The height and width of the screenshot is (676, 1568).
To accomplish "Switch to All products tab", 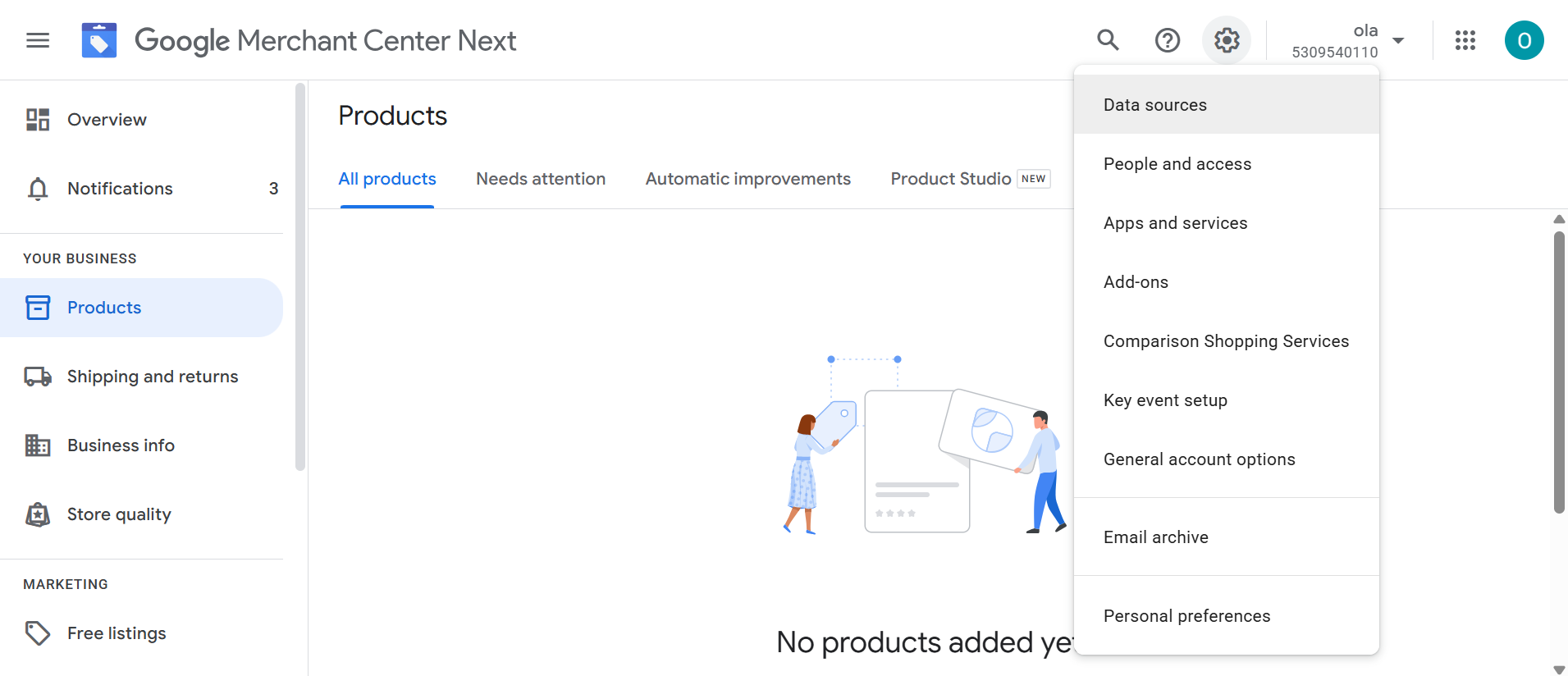I will point(387,179).
